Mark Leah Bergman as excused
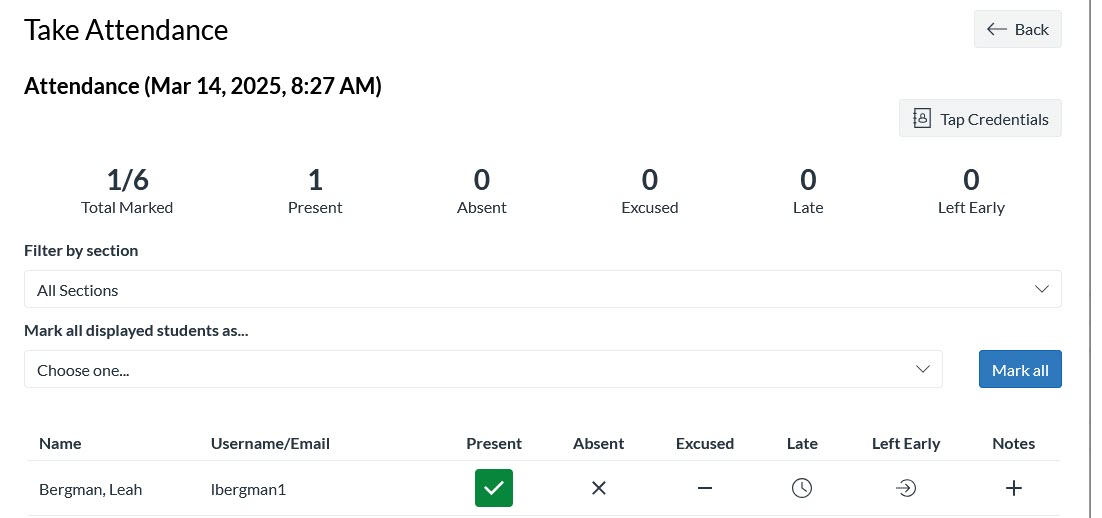 pyautogui.click(x=705, y=488)
